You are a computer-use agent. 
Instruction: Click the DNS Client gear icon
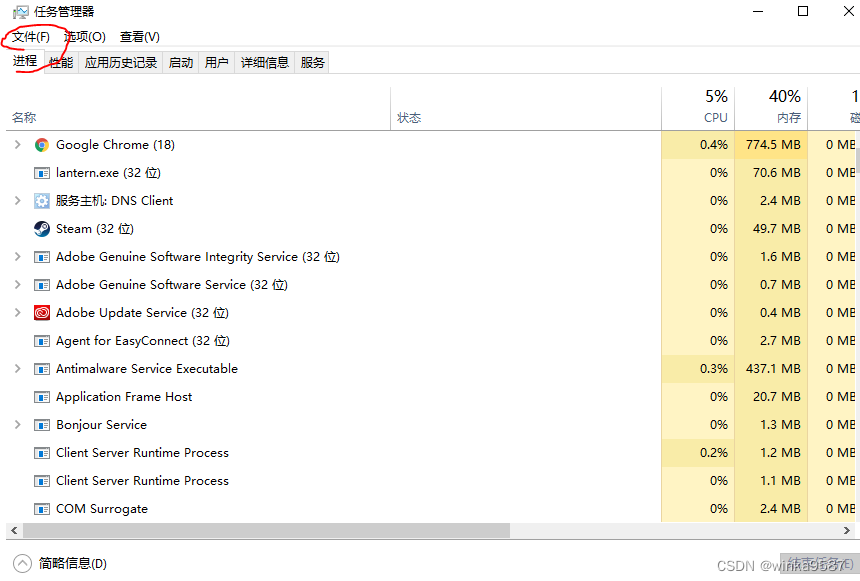(42, 201)
